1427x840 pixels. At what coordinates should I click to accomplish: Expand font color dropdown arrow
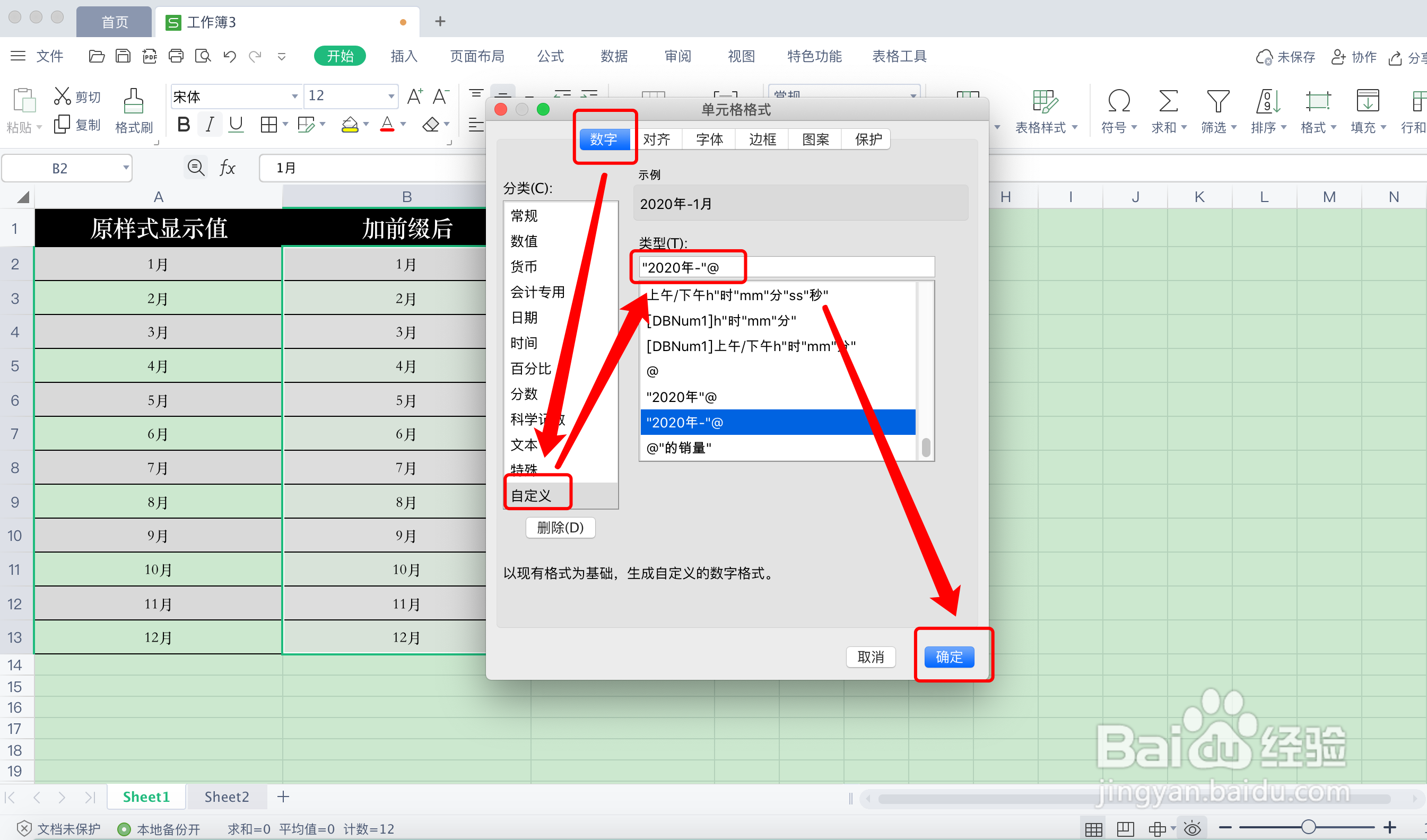403,124
